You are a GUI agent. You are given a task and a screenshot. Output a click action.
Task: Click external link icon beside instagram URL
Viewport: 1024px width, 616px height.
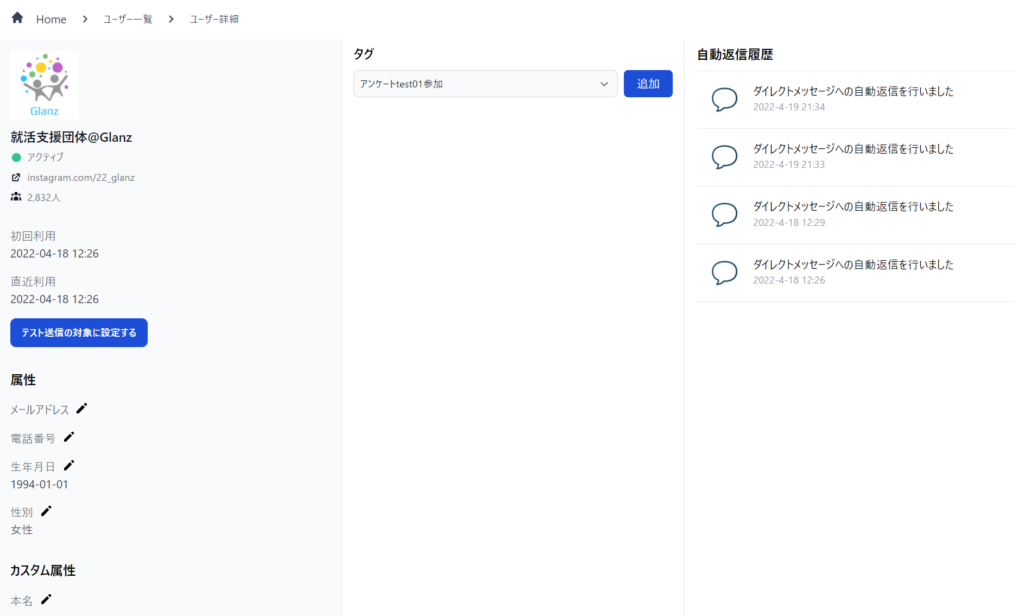click(16, 177)
